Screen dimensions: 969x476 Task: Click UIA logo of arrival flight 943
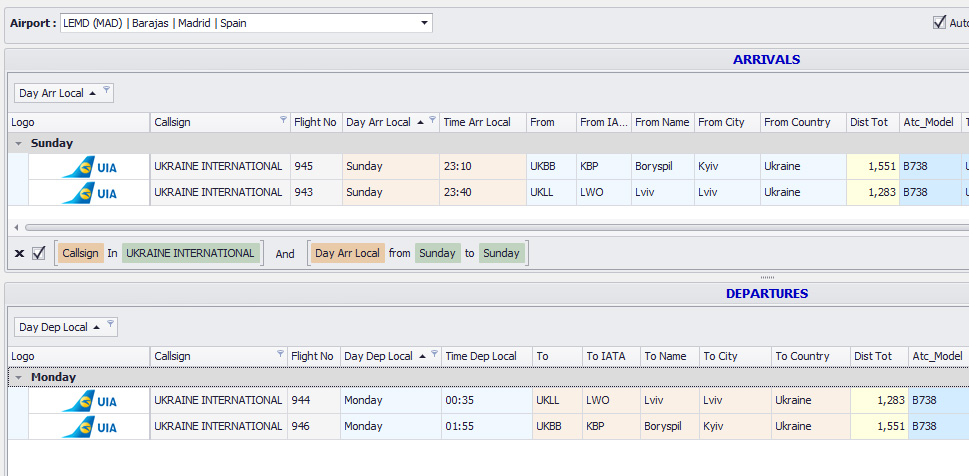[89, 193]
